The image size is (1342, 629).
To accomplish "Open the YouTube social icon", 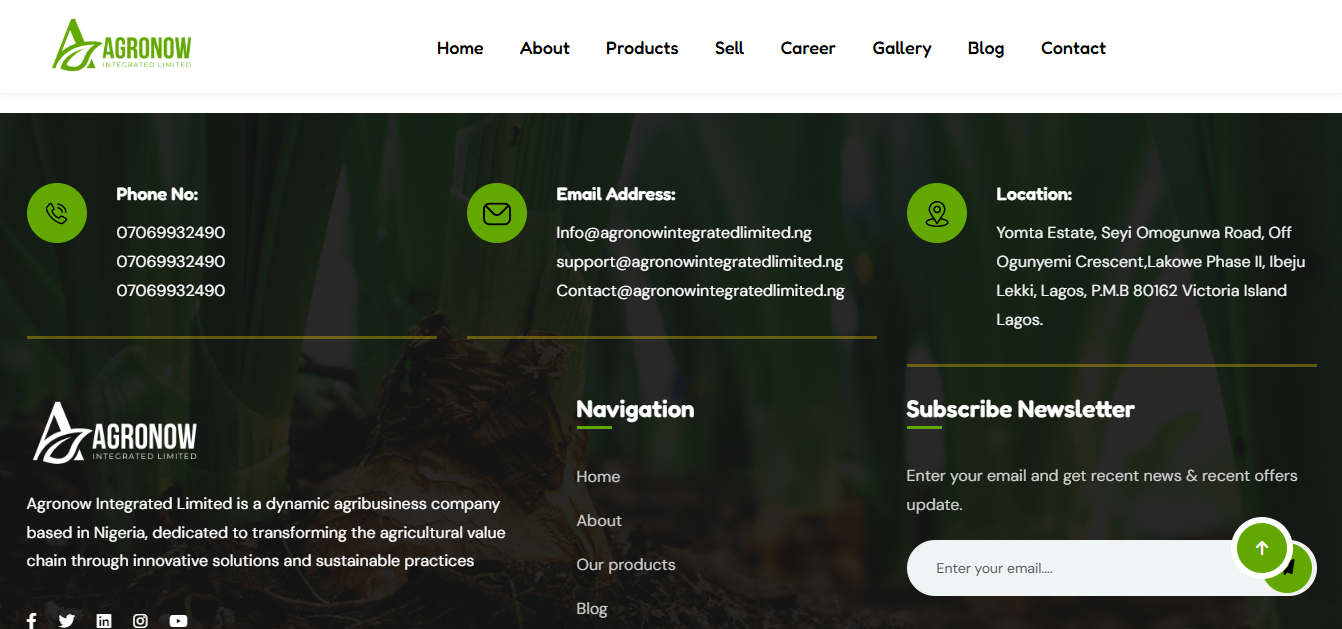I will click(x=178, y=621).
